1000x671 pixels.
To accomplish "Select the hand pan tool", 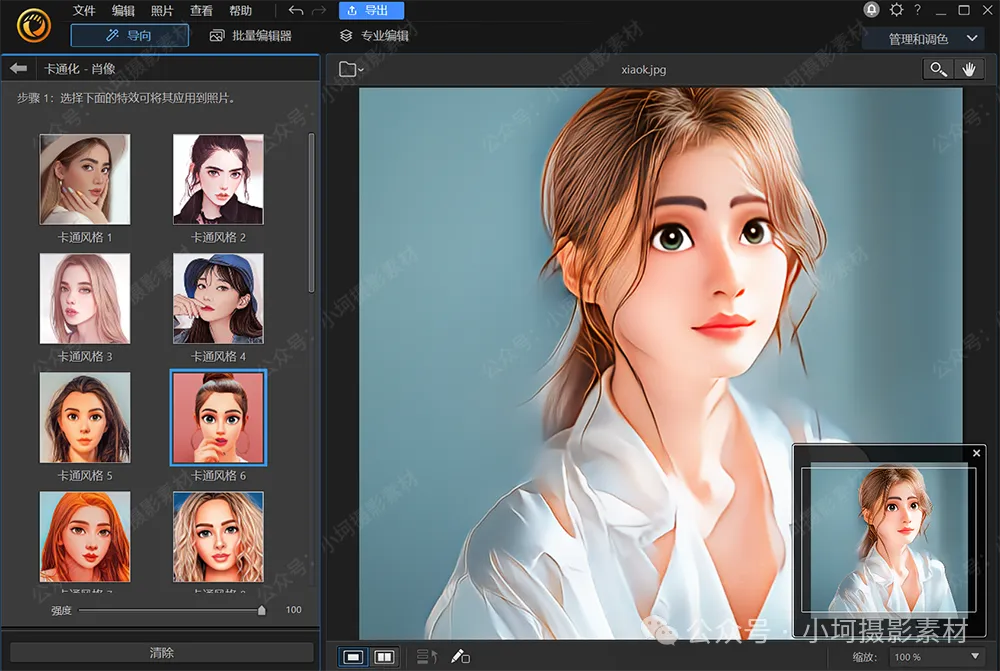I will point(968,69).
